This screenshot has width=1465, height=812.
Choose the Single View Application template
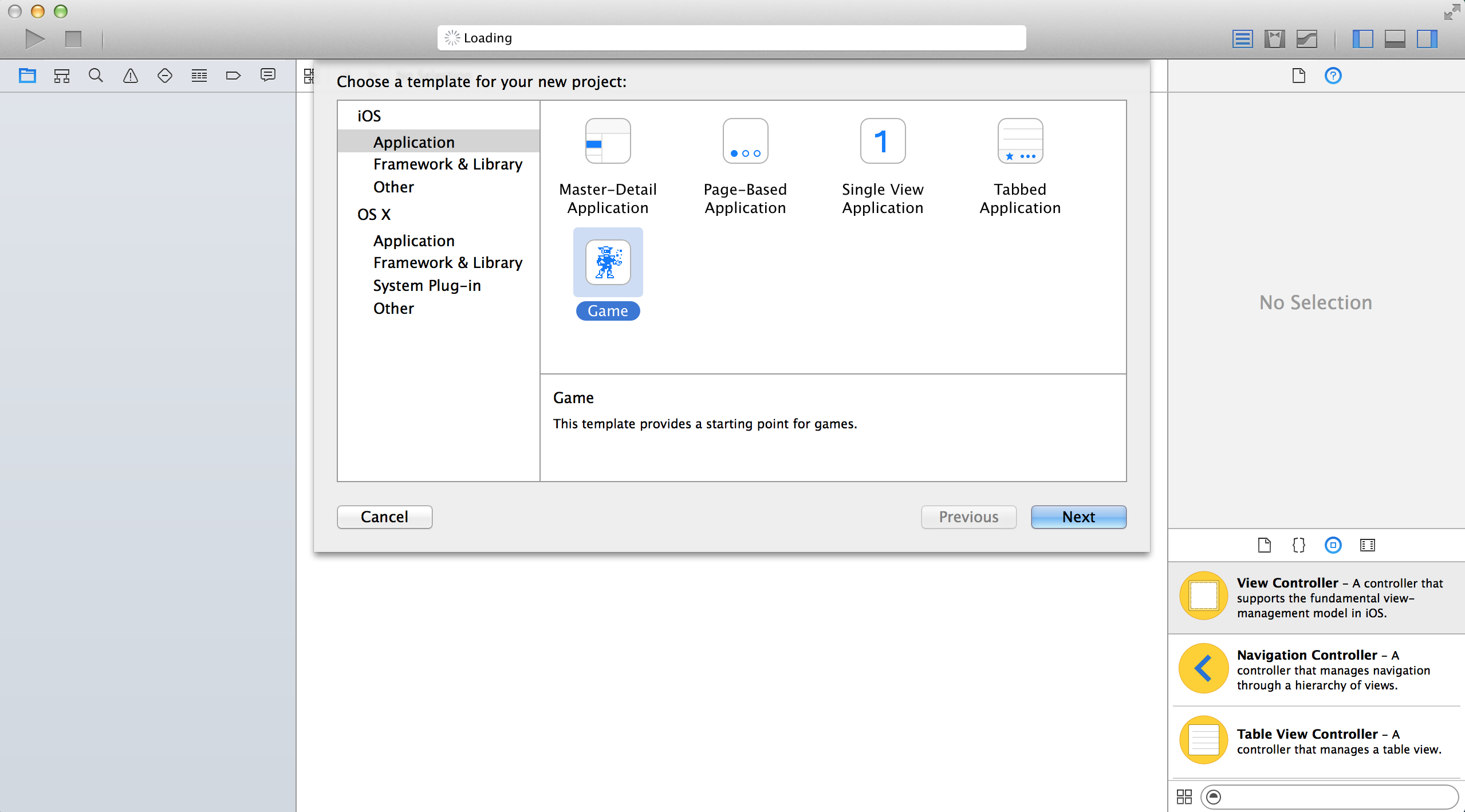[883, 167]
